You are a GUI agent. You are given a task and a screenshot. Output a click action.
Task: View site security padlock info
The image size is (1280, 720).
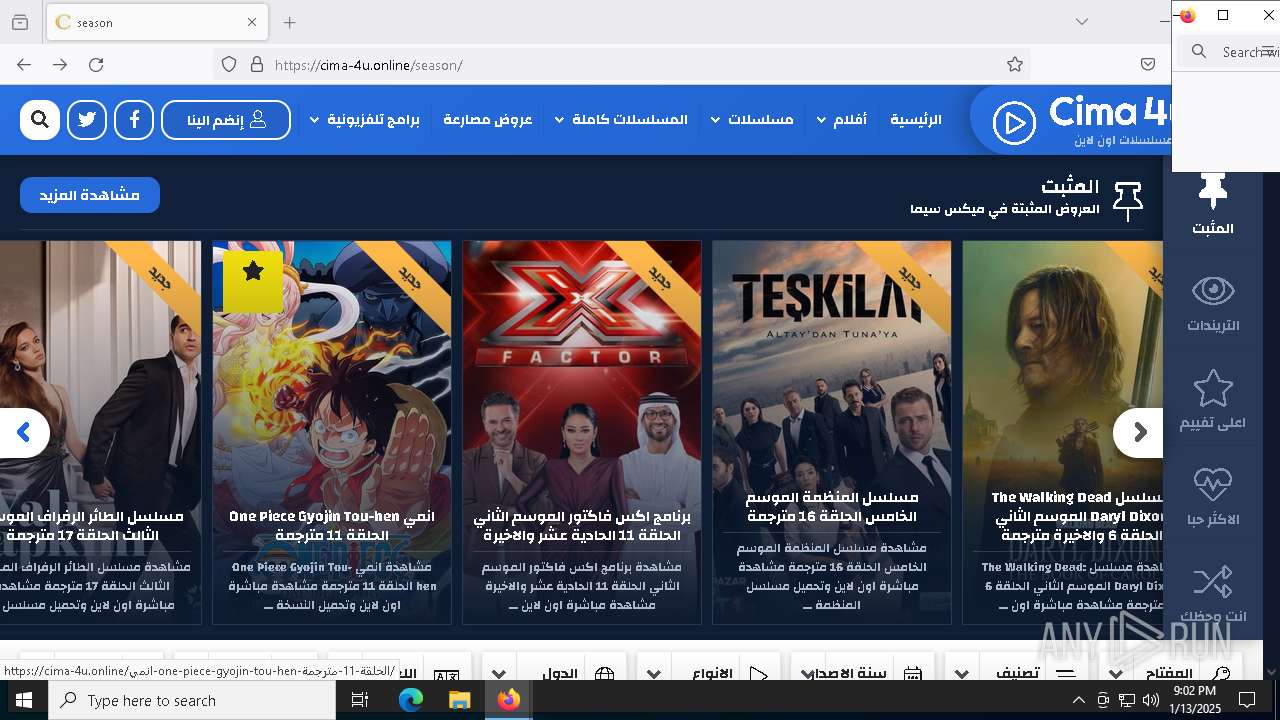pos(257,64)
